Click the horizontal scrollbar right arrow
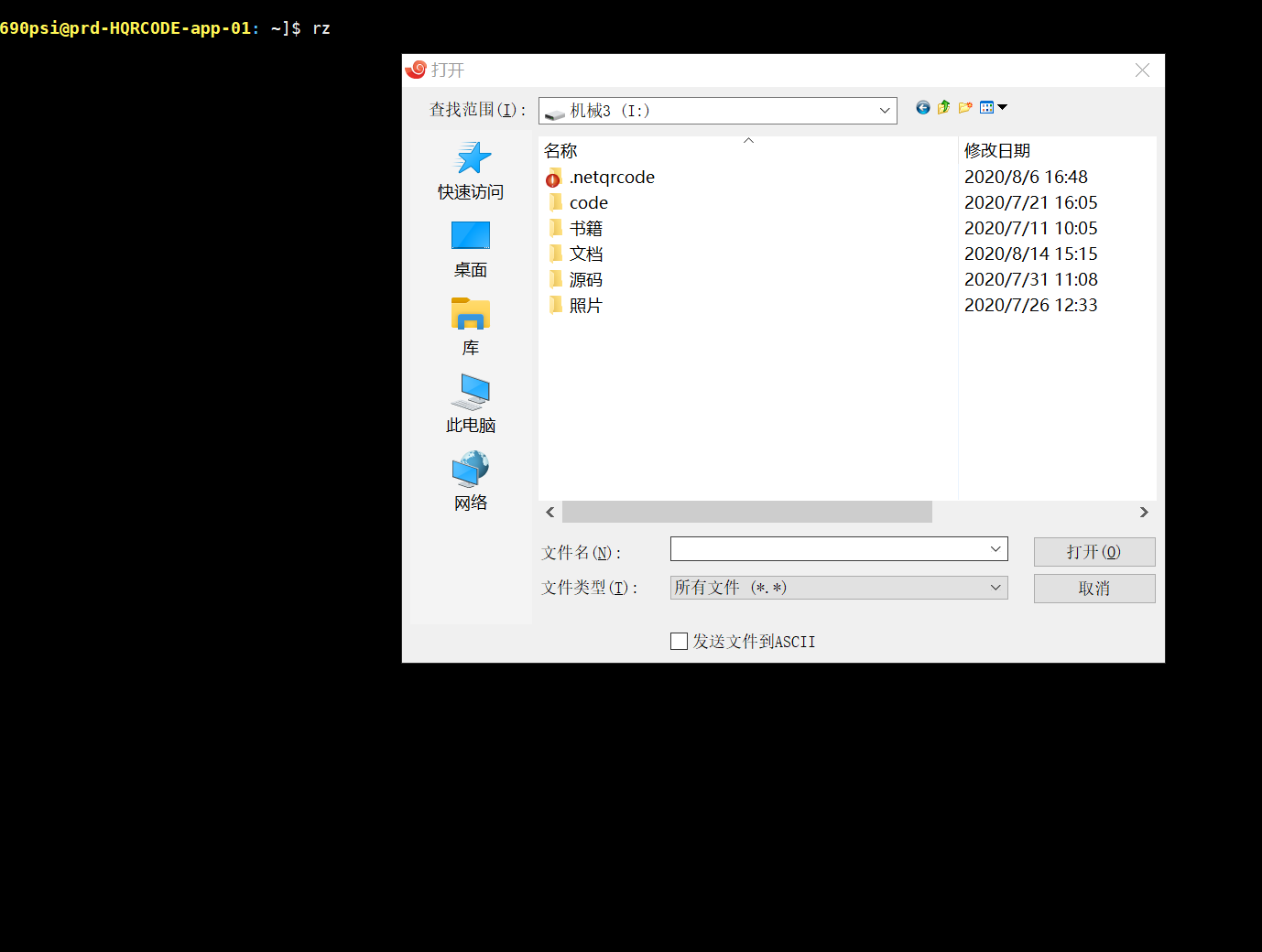Viewport: 1262px width, 952px height. pyautogui.click(x=1144, y=513)
